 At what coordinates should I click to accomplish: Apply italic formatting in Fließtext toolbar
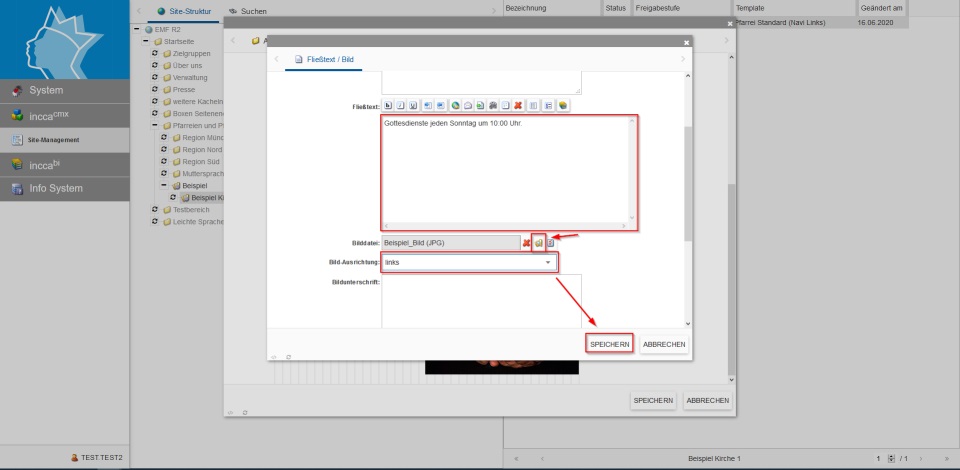(x=400, y=105)
